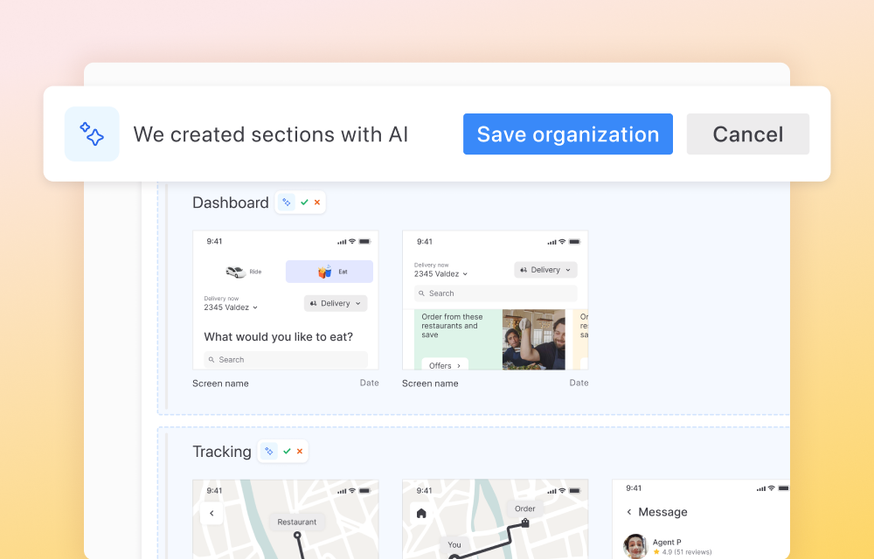Cancel the AI section creation
Image resolution: width=874 pixels, height=559 pixels.
click(x=747, y=134)
